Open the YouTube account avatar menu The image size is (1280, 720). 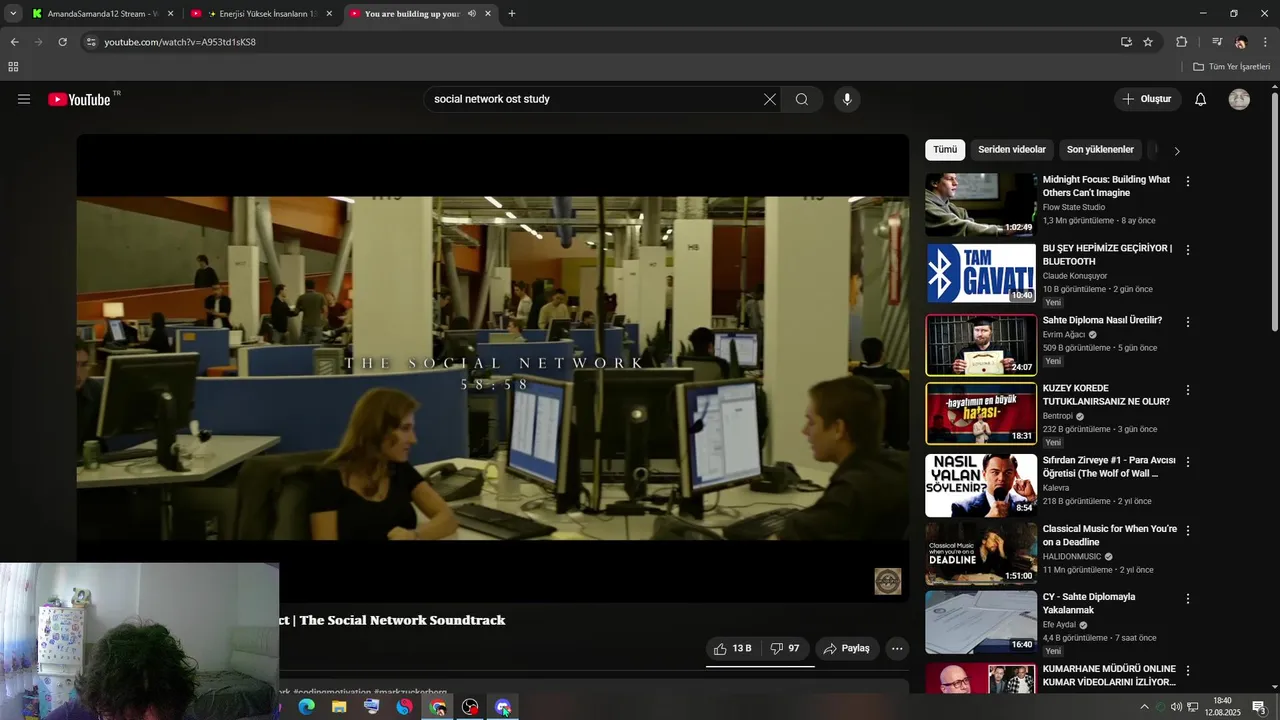click(x=1239, y=99)
